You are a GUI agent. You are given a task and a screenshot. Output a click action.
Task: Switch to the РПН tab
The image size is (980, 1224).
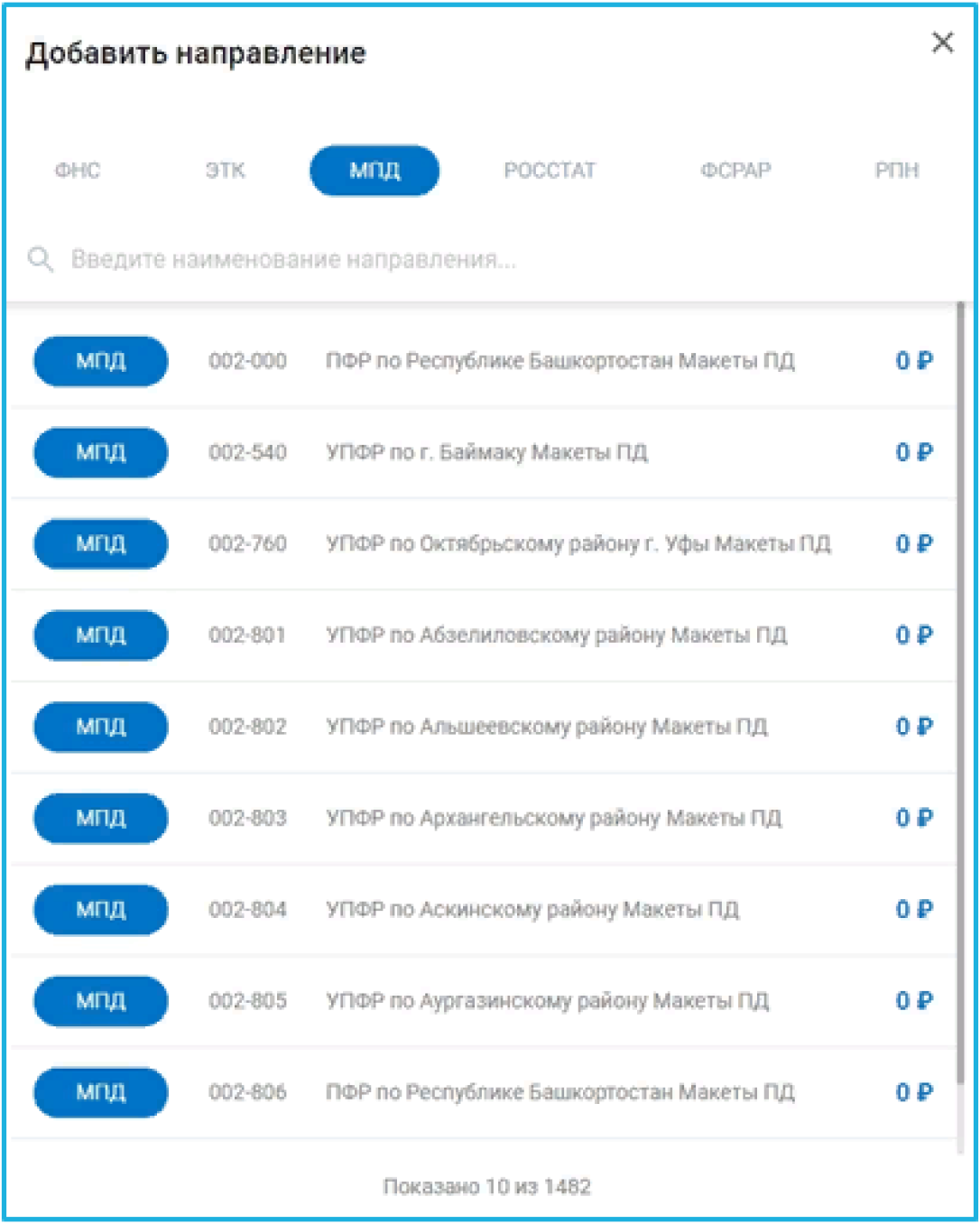pos(897,171)
